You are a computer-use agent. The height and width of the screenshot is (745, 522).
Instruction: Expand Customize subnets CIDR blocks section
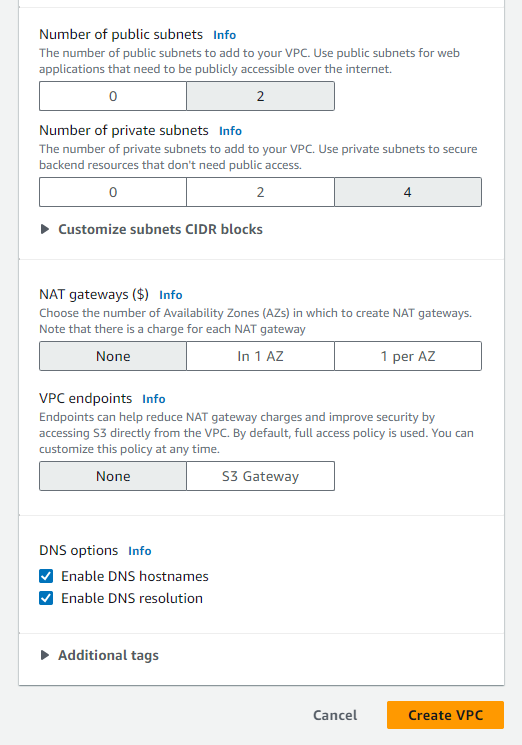click(152, 229)
